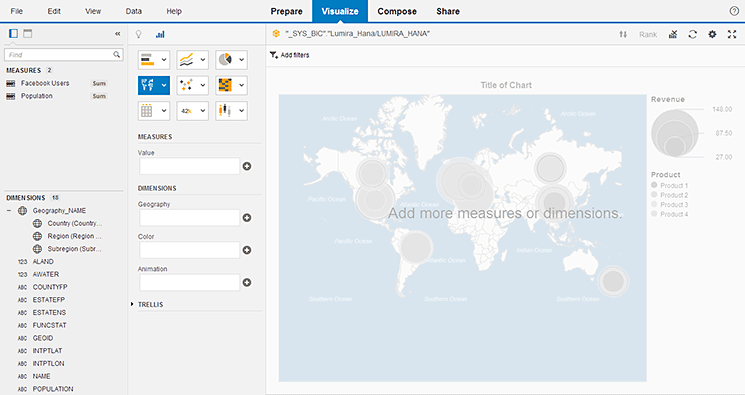Click the sort arrows icon
The height and width of the screenshot is (395, 745).
coord(623,34)
